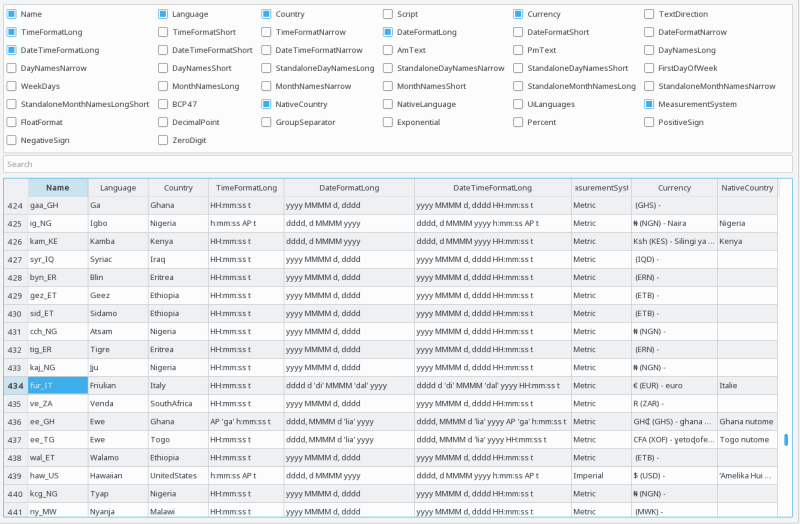This screenshot has width=800, height=524.
Task: Select the ig_NG name cell
Action: [x=58, y=223]
